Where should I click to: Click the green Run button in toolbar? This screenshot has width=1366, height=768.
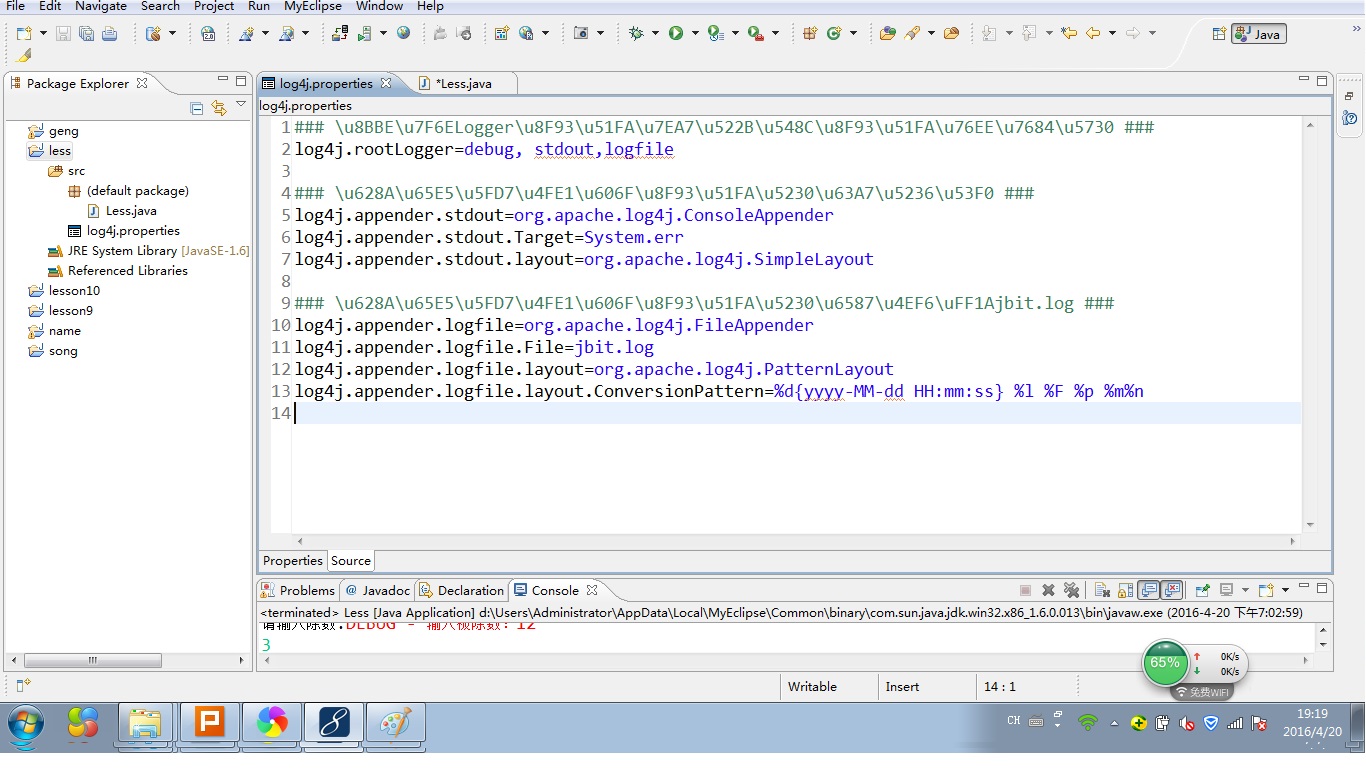(676, 34)
